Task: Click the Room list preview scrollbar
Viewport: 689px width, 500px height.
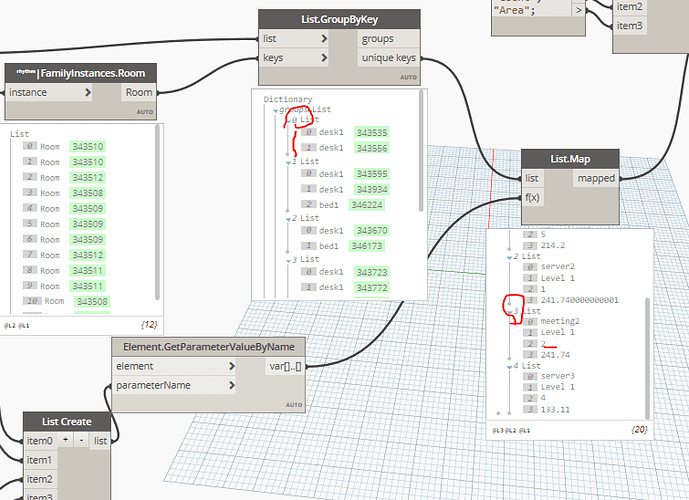Action: (x=157, y=213)
